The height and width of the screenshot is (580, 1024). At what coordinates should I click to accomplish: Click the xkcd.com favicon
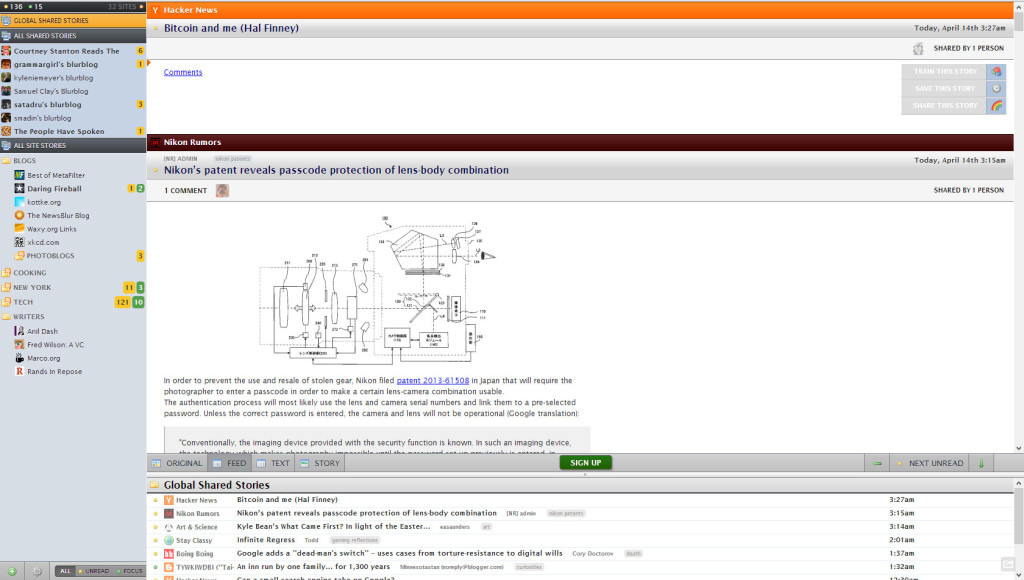[19, 242]
